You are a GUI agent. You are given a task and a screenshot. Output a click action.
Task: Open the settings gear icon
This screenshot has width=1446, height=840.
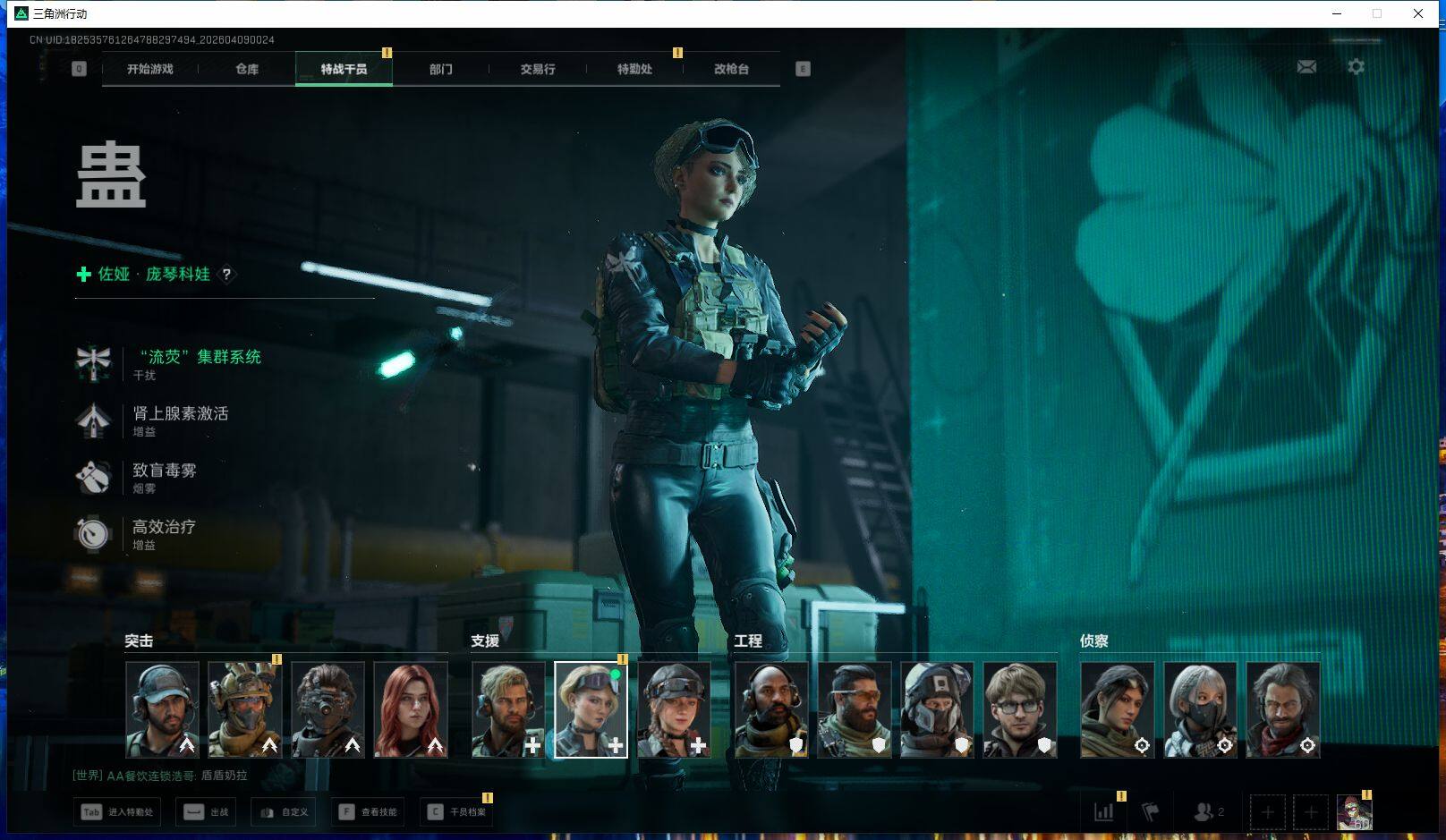pos(1356,67)
